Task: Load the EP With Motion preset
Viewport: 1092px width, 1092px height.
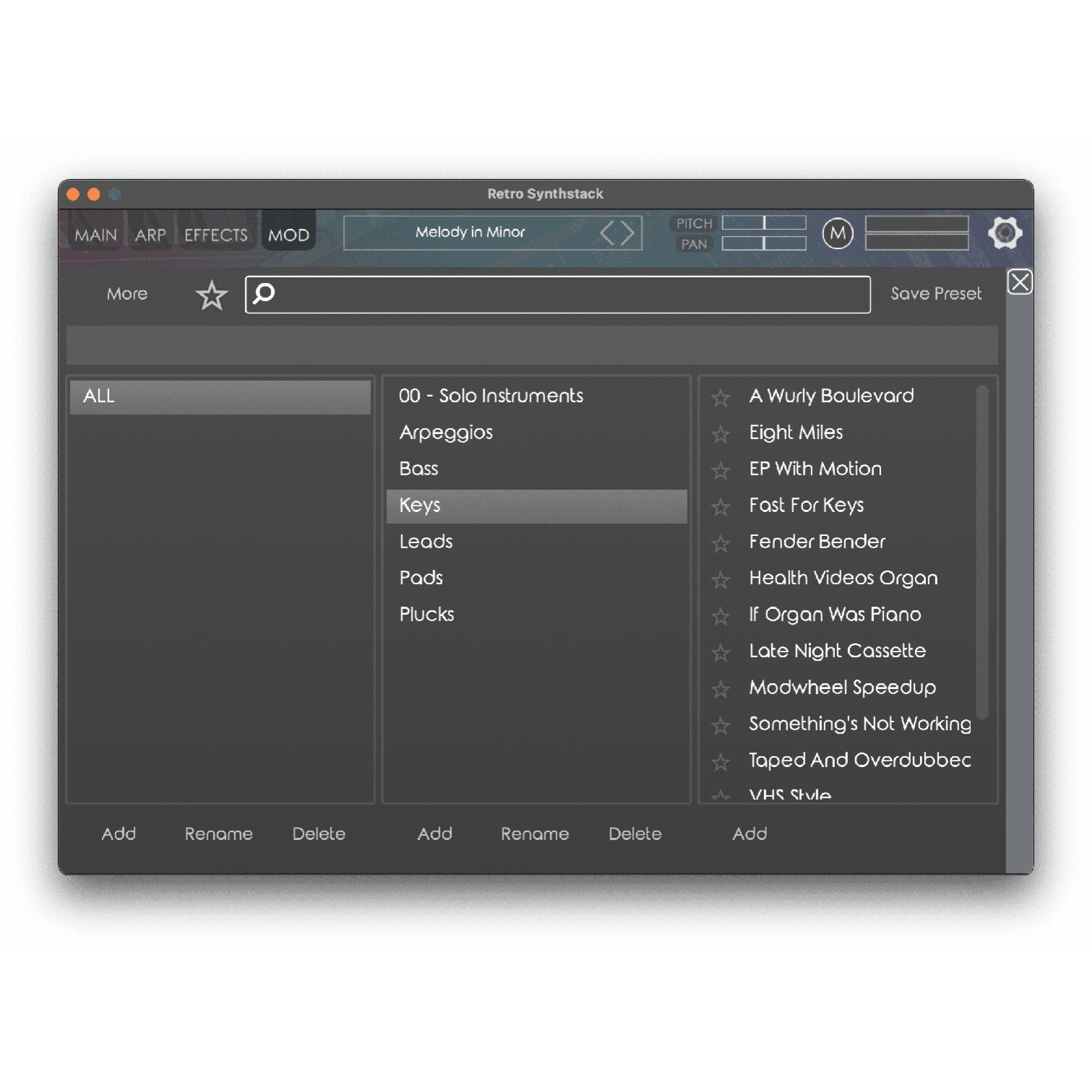Action: pyautogui.click(x=815, y=469)
